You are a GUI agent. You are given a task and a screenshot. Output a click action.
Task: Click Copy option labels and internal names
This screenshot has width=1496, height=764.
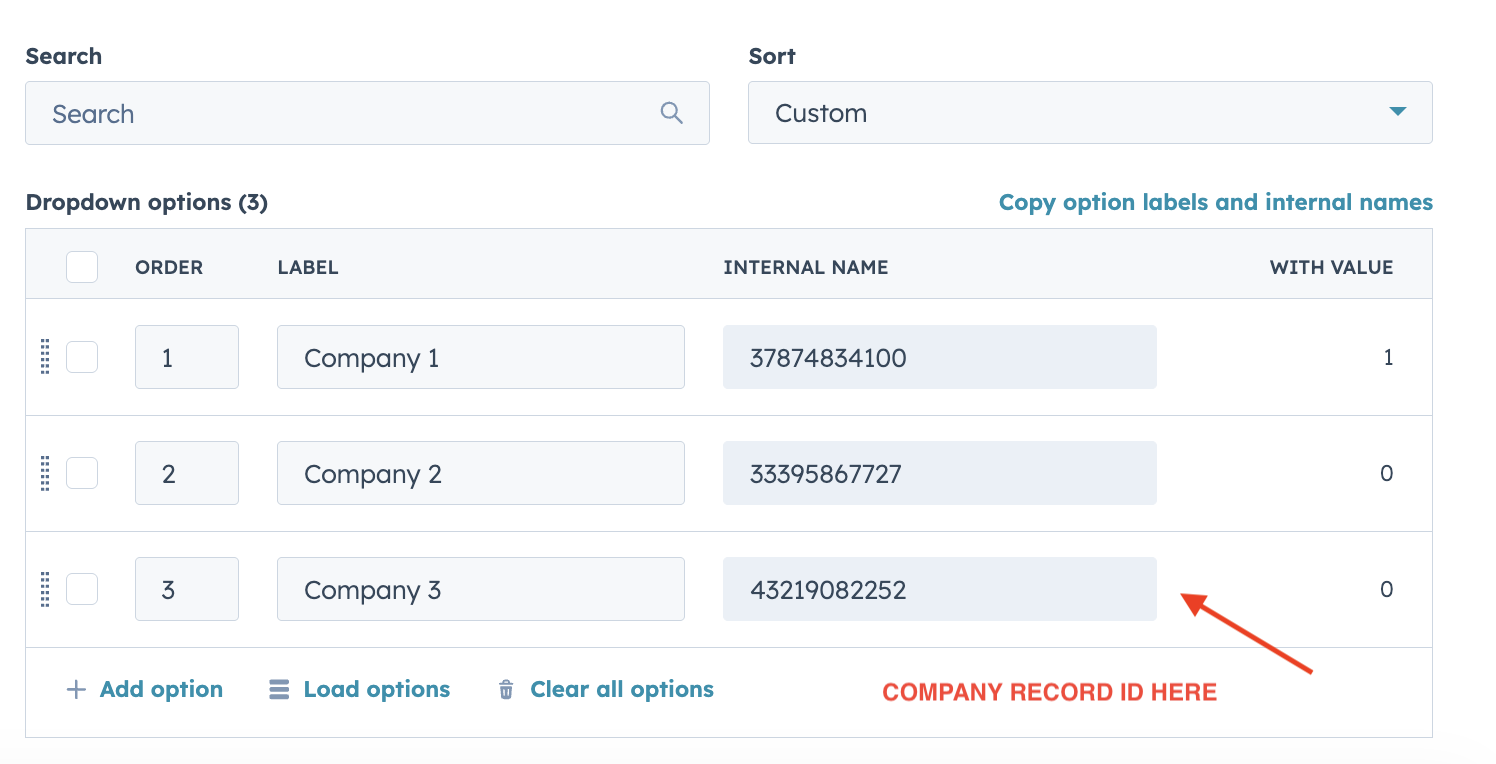pos(1215,203)
